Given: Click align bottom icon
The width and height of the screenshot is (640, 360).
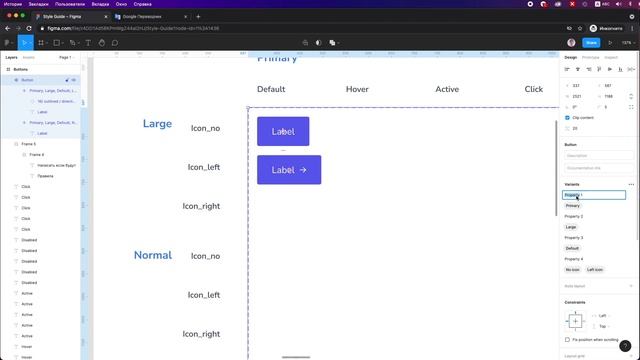Looking at the screenshot, I should click(620, 69).
